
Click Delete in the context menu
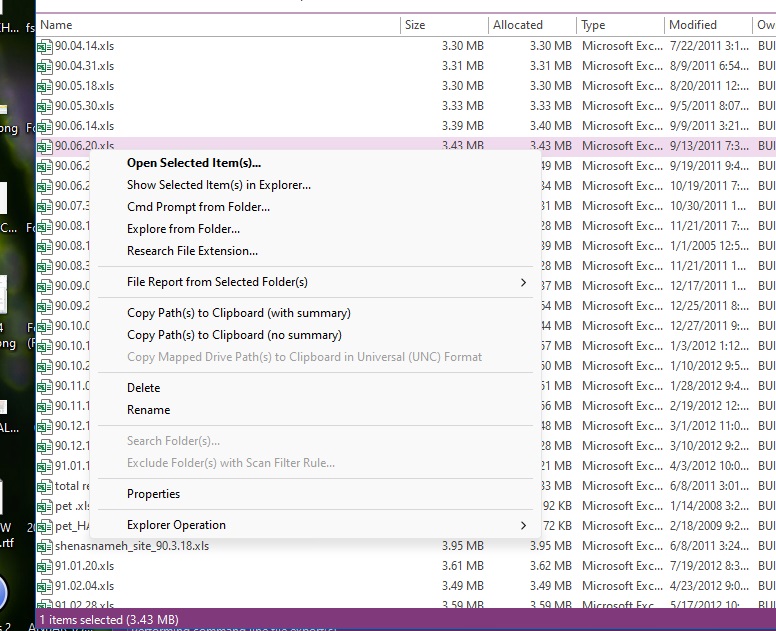[x=143, y=388]
